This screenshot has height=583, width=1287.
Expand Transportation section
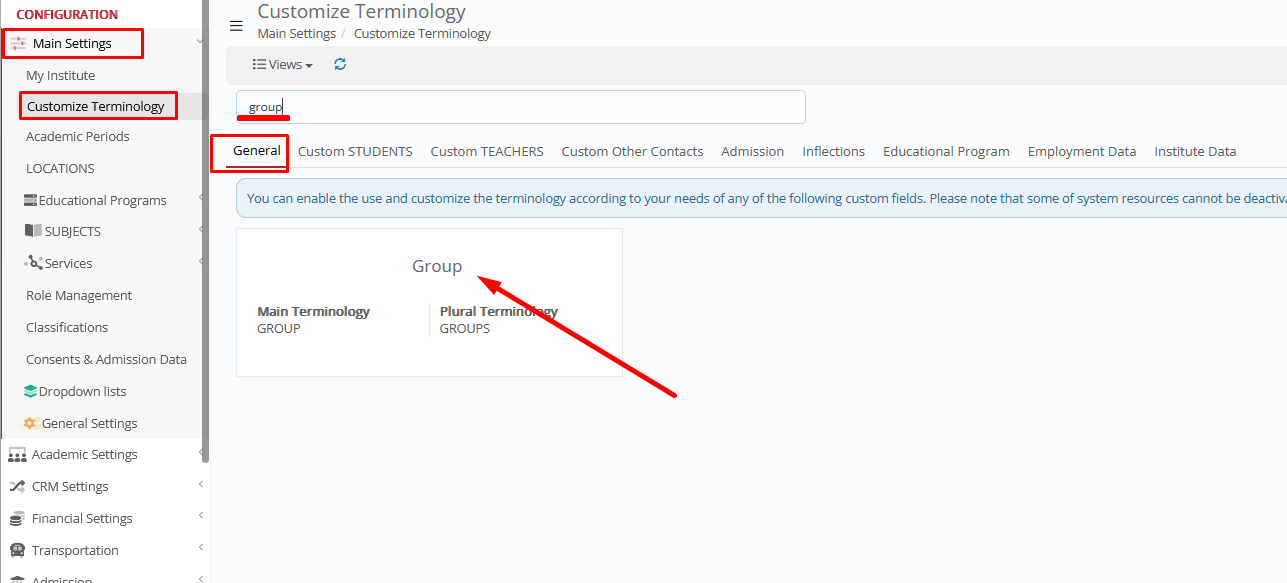click(x=75, y=550)
